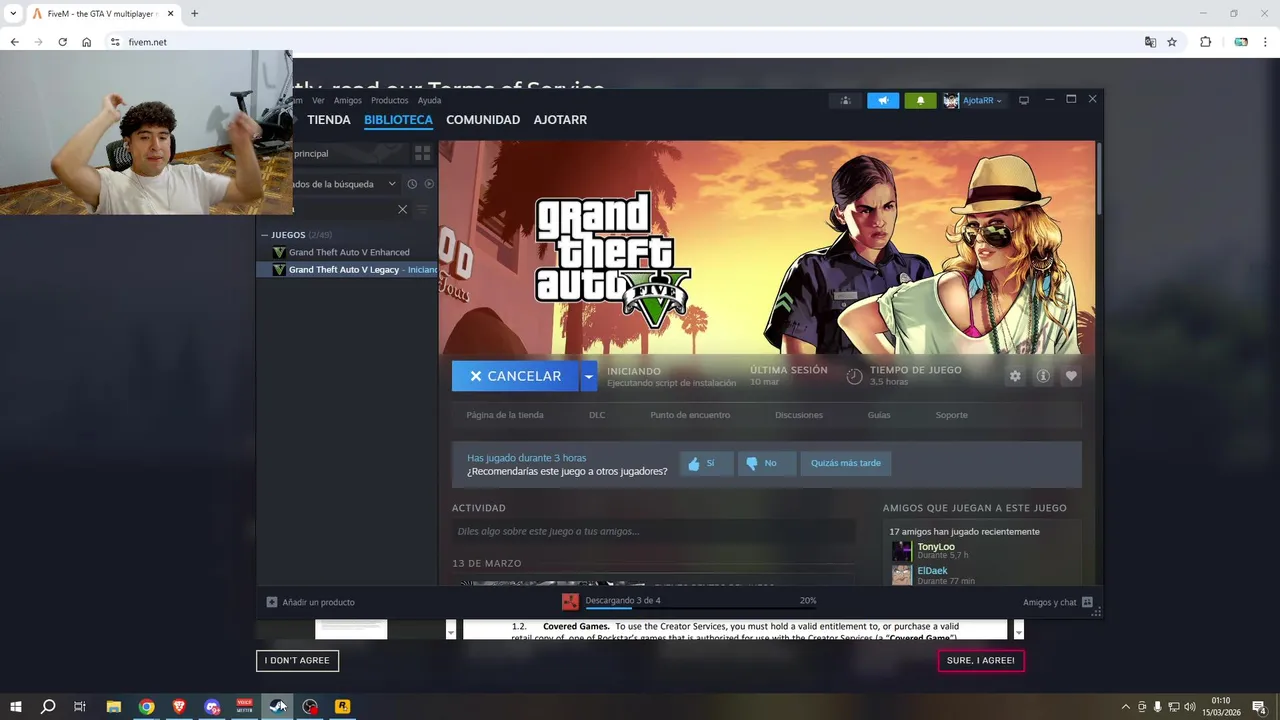Open the DLC link

pos(597,415)
